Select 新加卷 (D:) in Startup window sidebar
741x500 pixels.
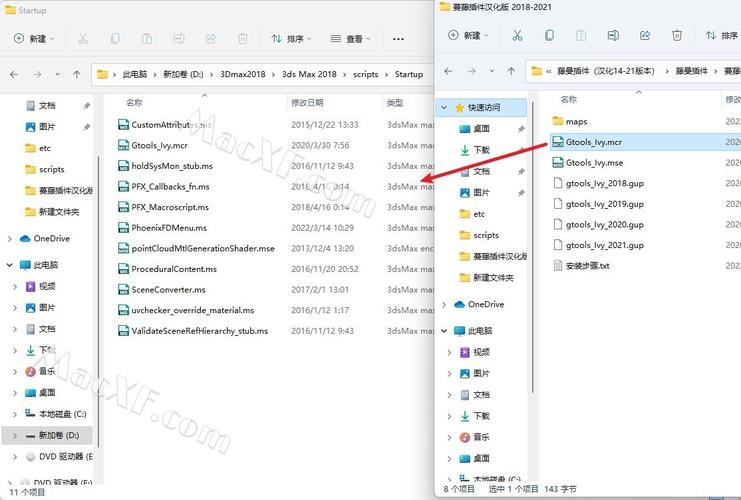[47, 435]
